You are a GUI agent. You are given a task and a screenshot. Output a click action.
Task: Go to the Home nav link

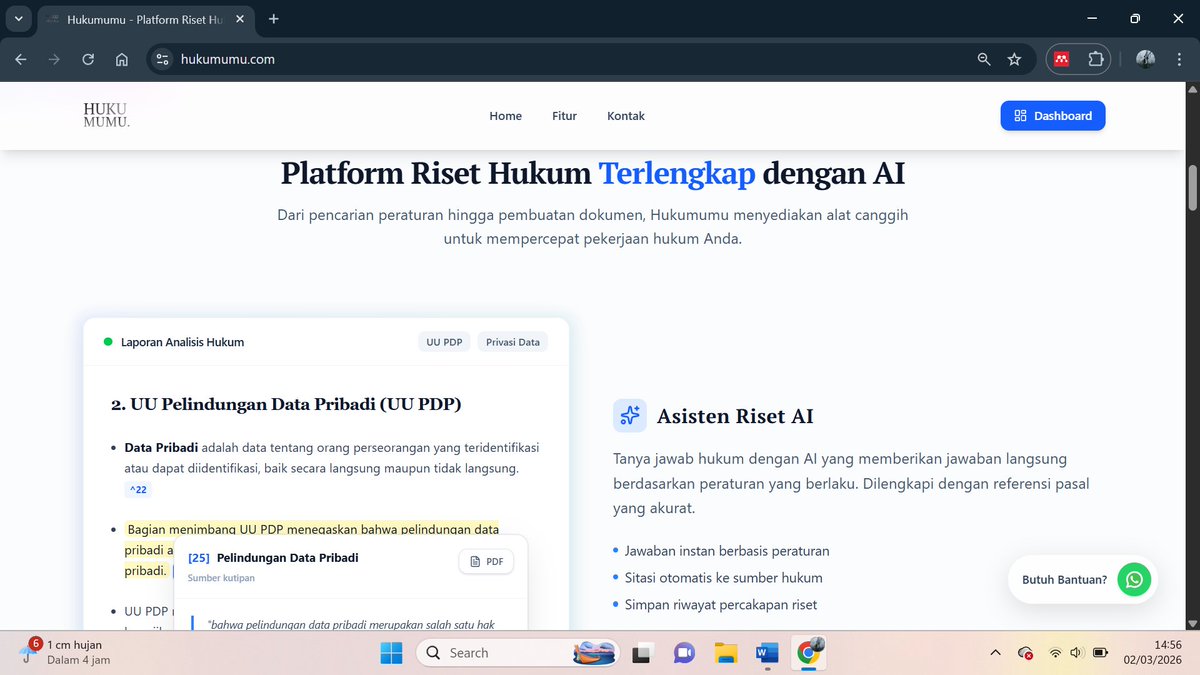point(505,116)
